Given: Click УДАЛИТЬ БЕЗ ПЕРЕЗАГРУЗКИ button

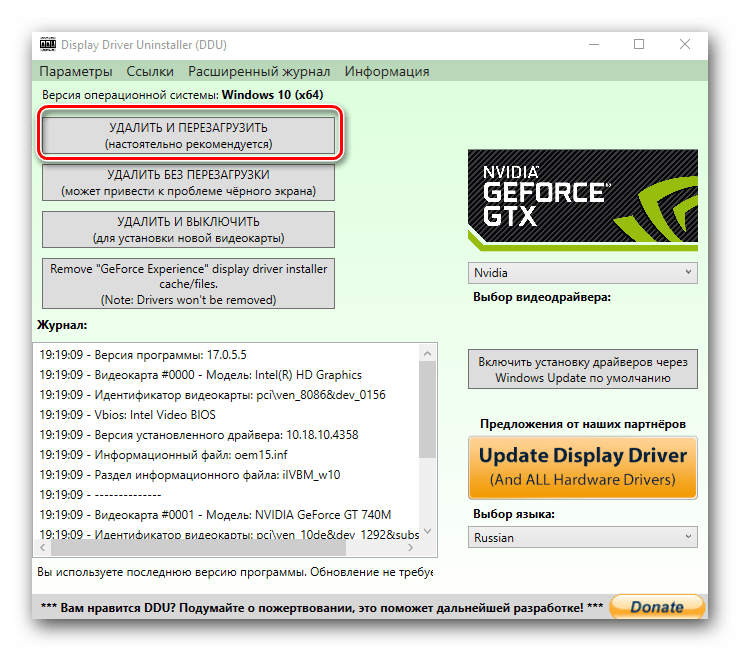Looking at the screenshot, I should coord(188,182).
